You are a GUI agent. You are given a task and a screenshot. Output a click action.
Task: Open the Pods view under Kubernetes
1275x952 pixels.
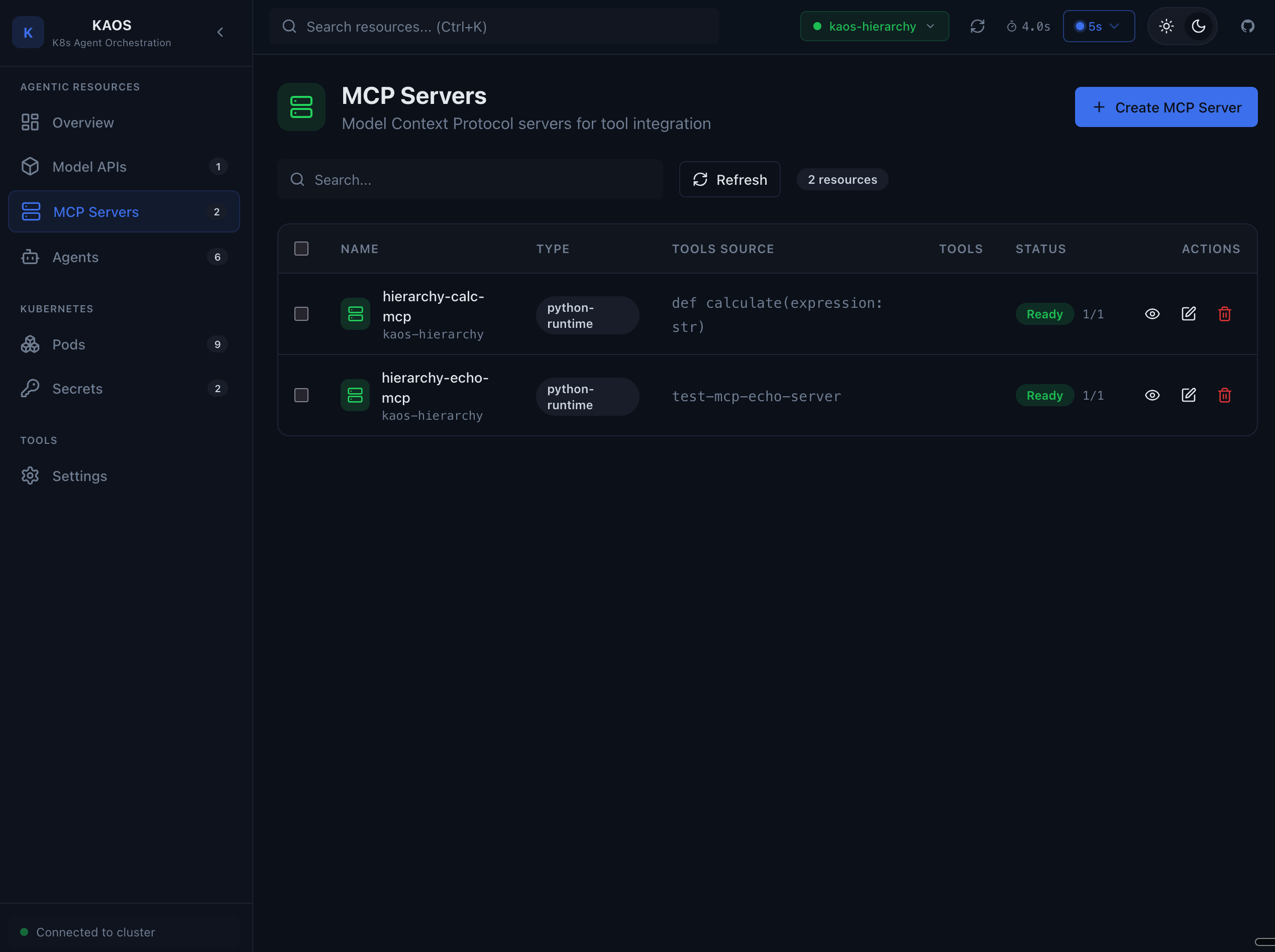69,344
